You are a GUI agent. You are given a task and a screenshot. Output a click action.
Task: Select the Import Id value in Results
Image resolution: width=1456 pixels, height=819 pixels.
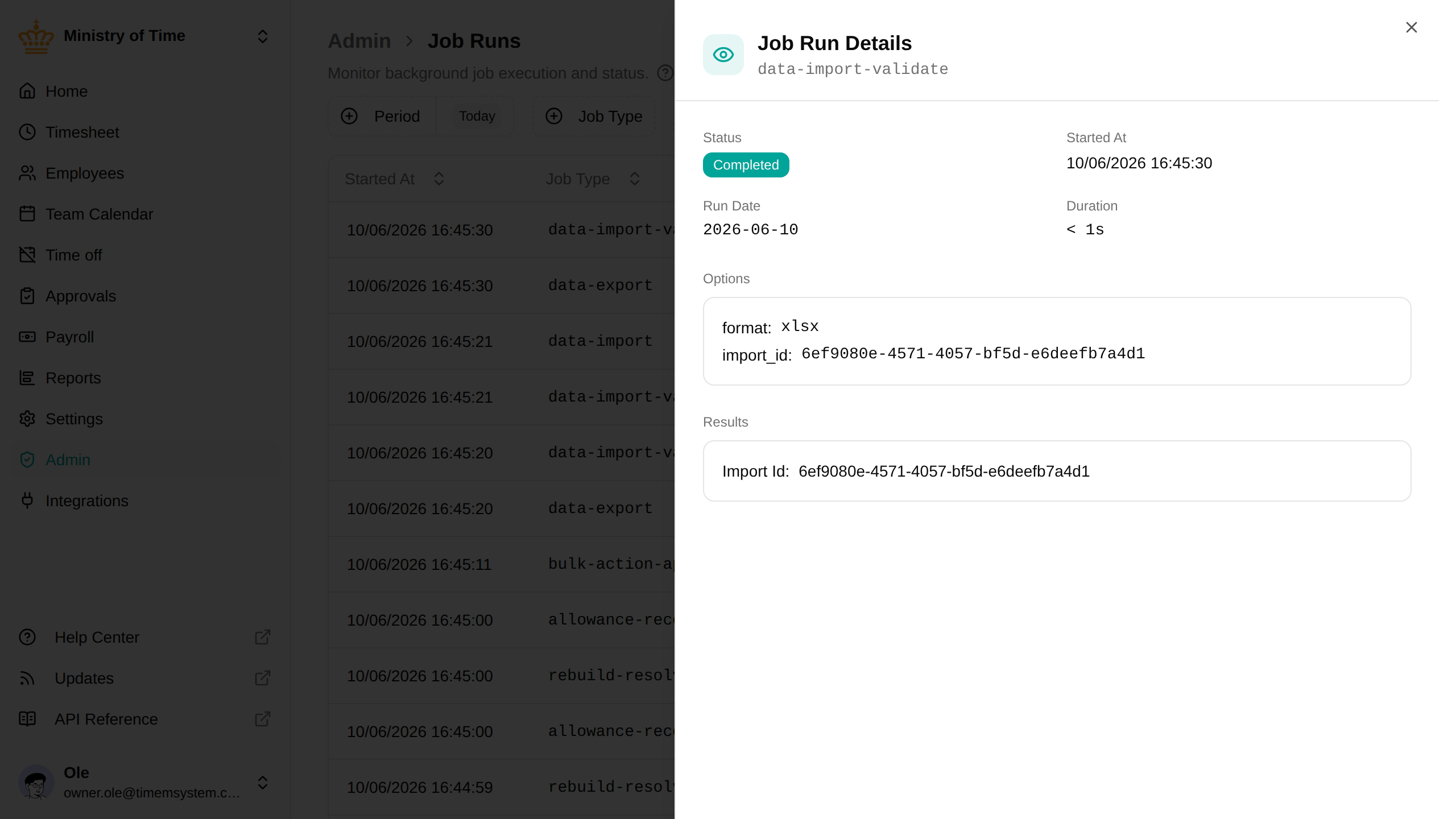click(944, 471)
